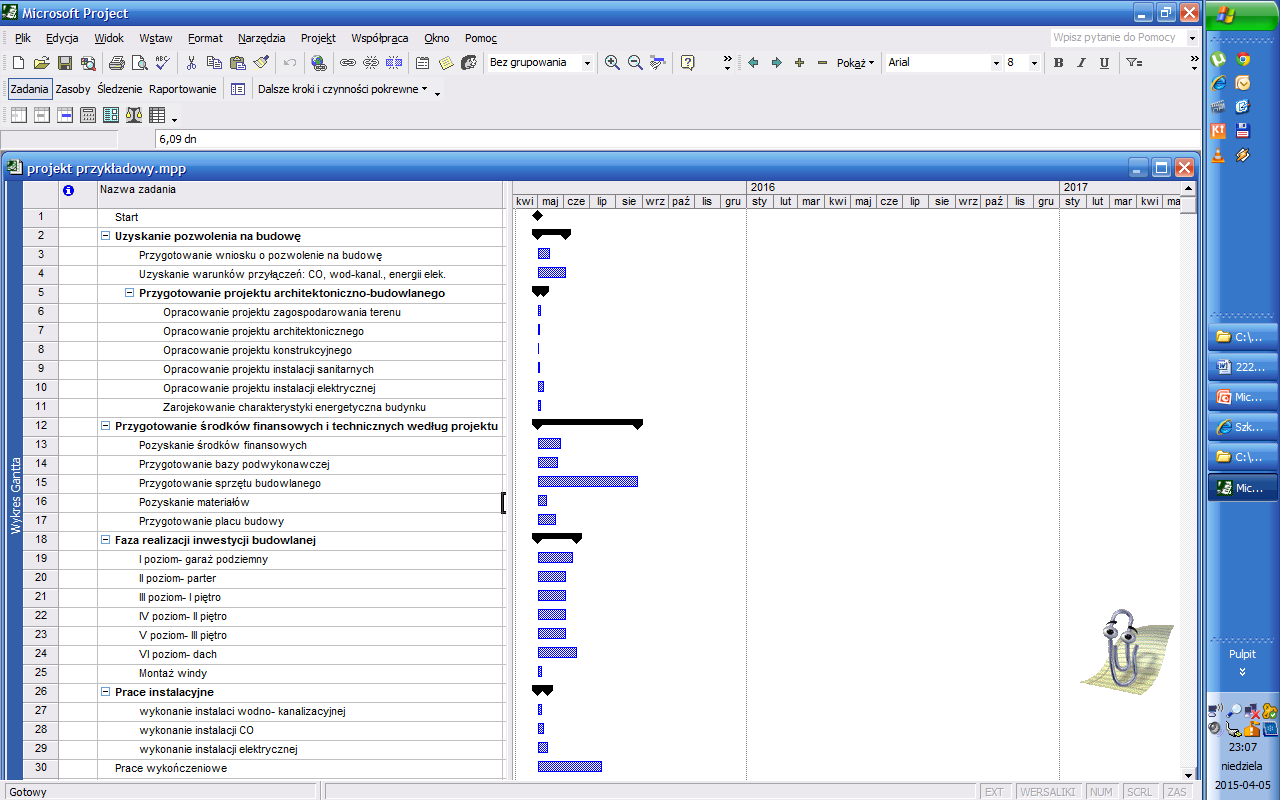The width and height of the screenshot is (1280, 800).
Task: Link tasks with the chain icon
Action: pos(348,63)
